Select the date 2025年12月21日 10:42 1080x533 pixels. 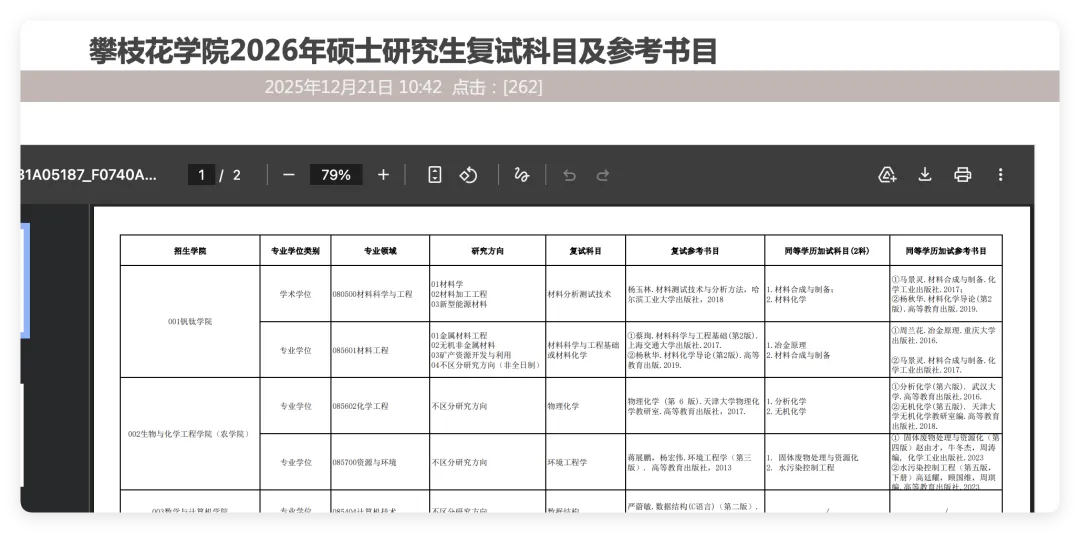click(x=353, y=87)
